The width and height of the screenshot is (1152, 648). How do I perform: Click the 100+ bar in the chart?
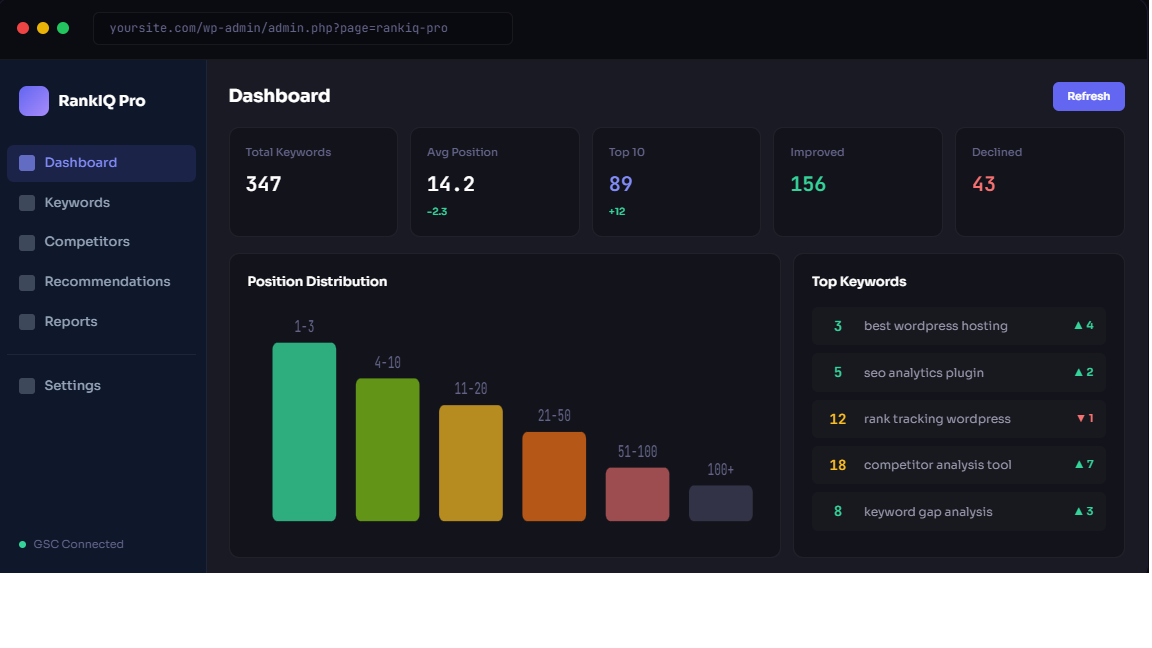point(720,503)
